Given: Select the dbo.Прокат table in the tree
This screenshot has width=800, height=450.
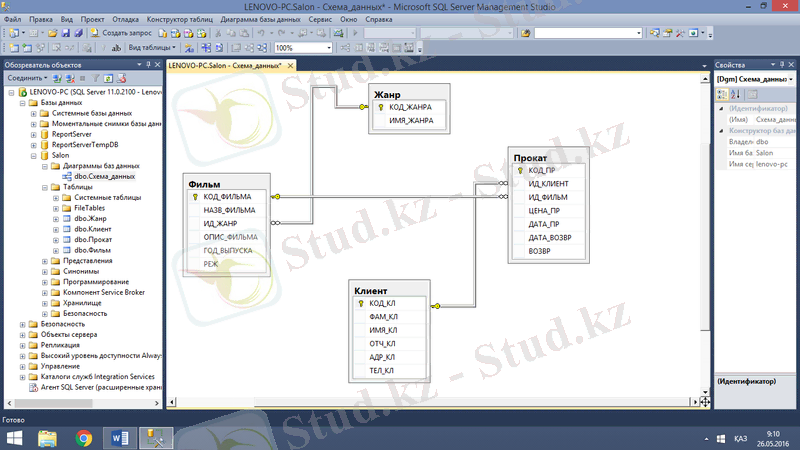Looking at the screenshot, I should [93, 240].
